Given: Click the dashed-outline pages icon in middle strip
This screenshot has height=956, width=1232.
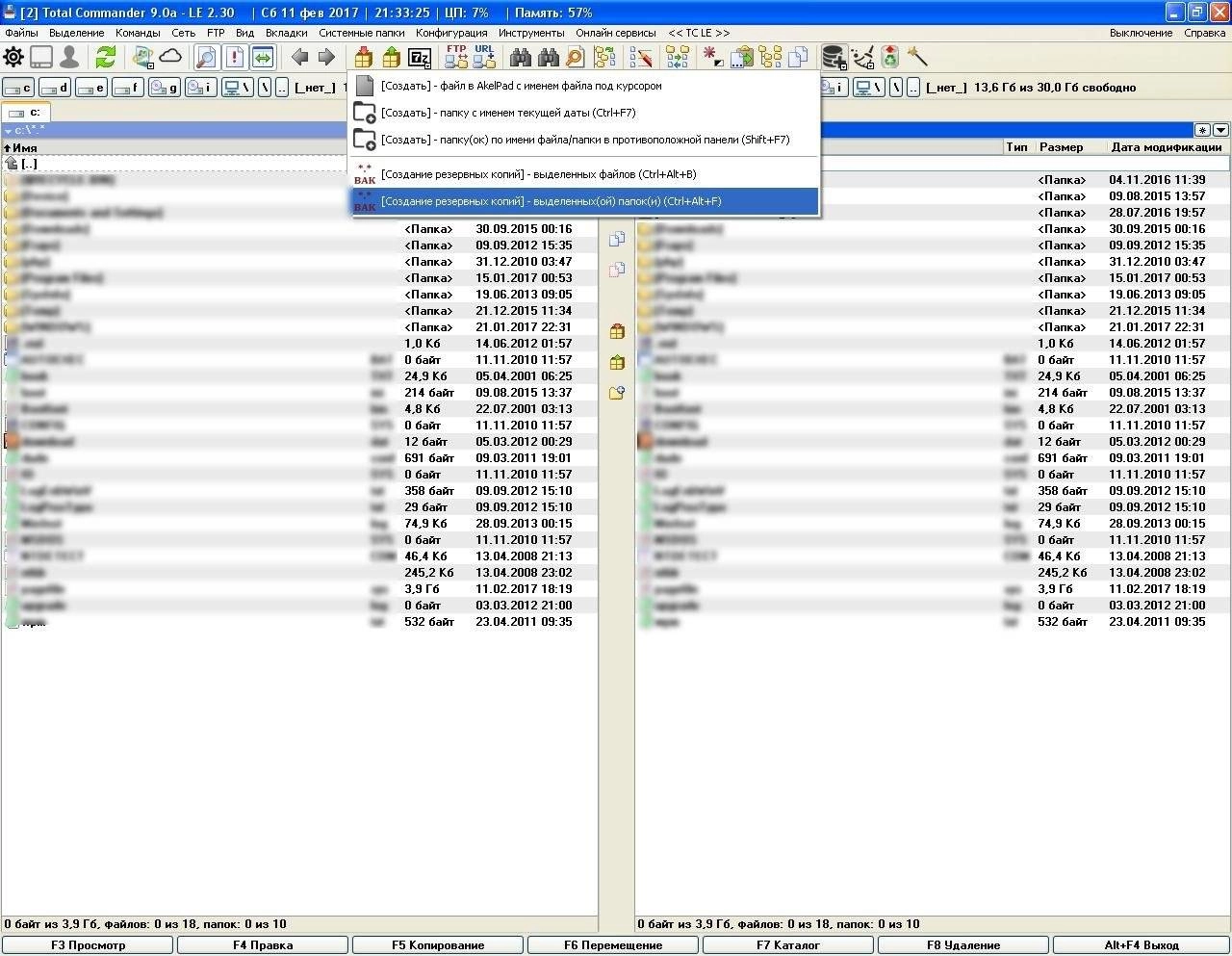Looking at the screenshot, I should (x=617, y=270).
